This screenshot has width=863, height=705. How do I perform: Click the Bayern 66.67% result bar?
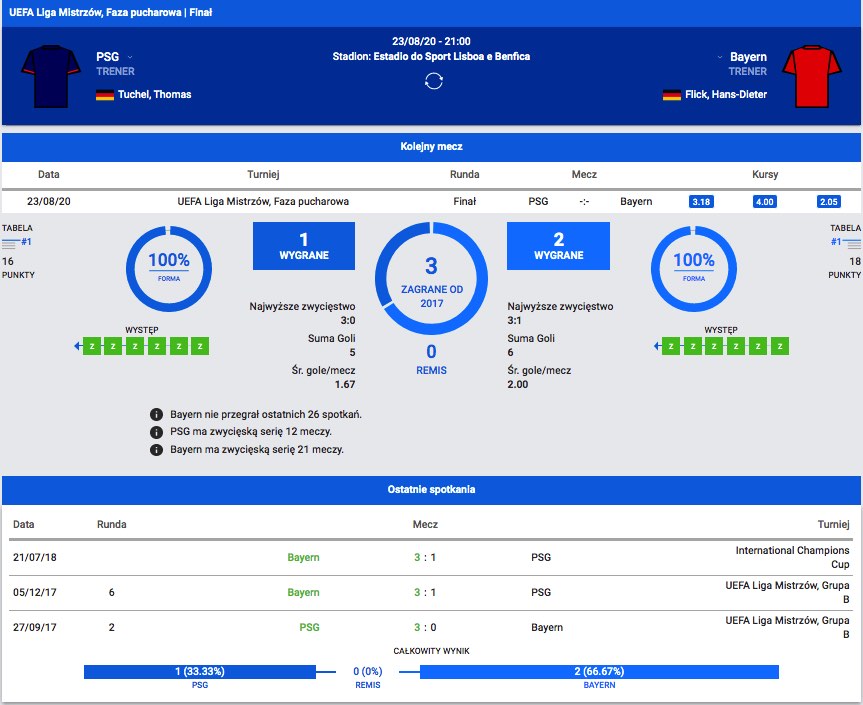point(599,672)
